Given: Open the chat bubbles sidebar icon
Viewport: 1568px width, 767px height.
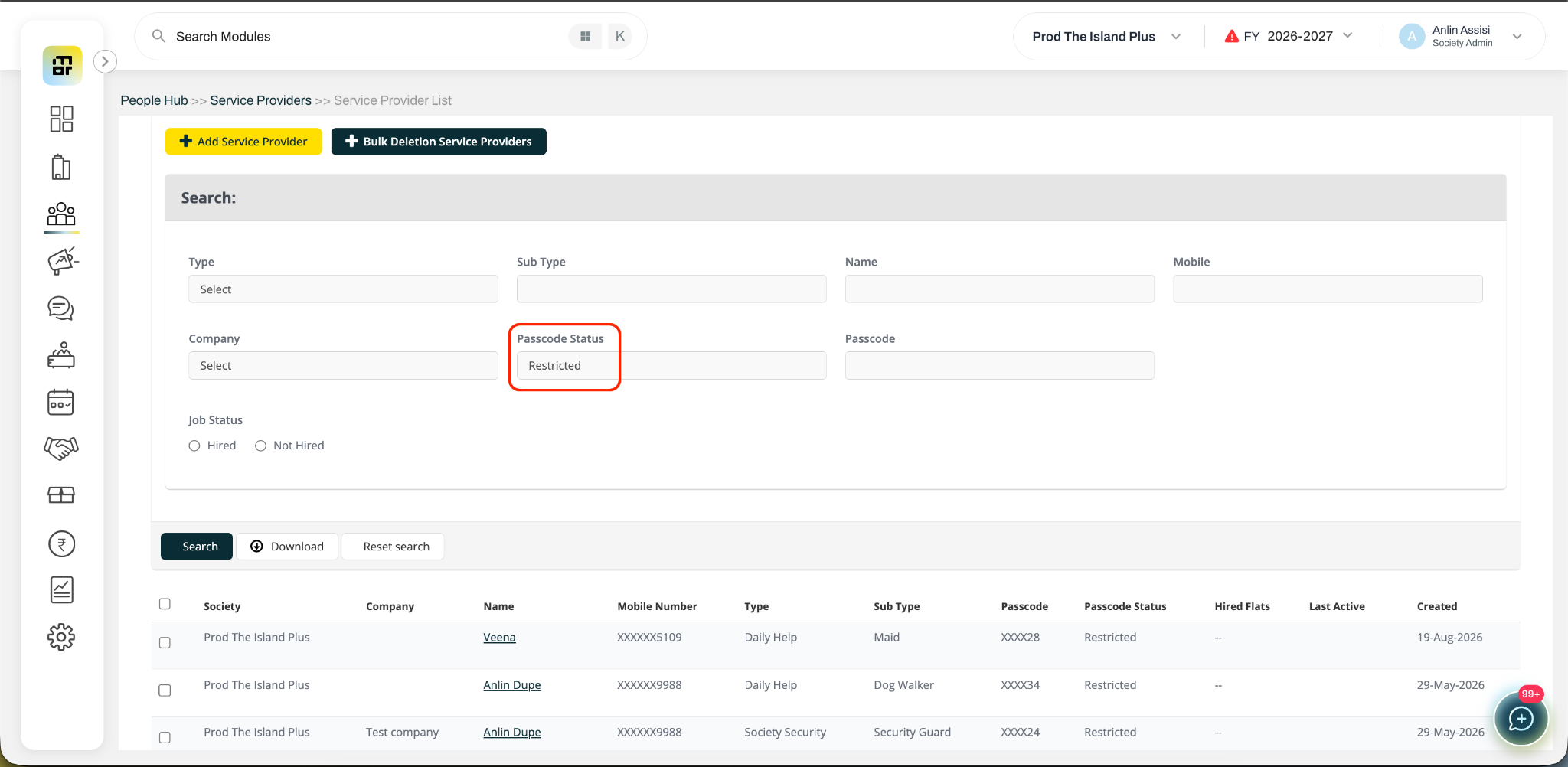Looking at the screenshot, I should click(61, 308).
